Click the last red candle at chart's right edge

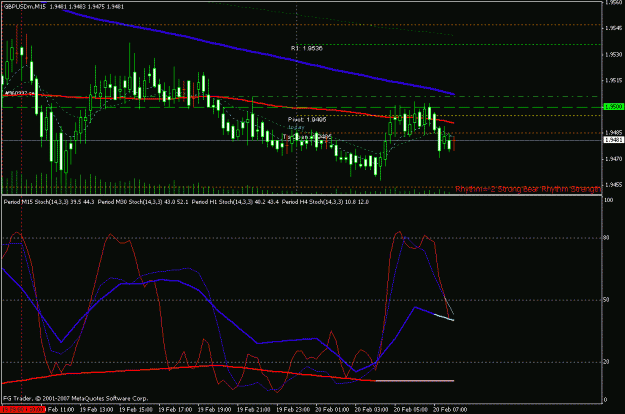click(x=454, y=143)
